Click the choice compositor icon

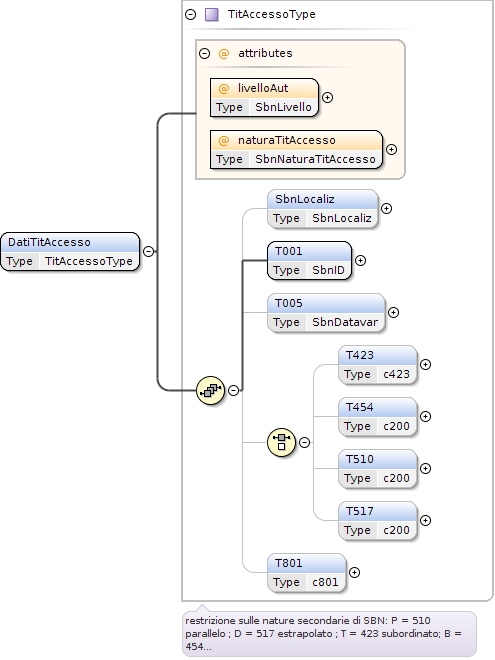pos(282,442)
